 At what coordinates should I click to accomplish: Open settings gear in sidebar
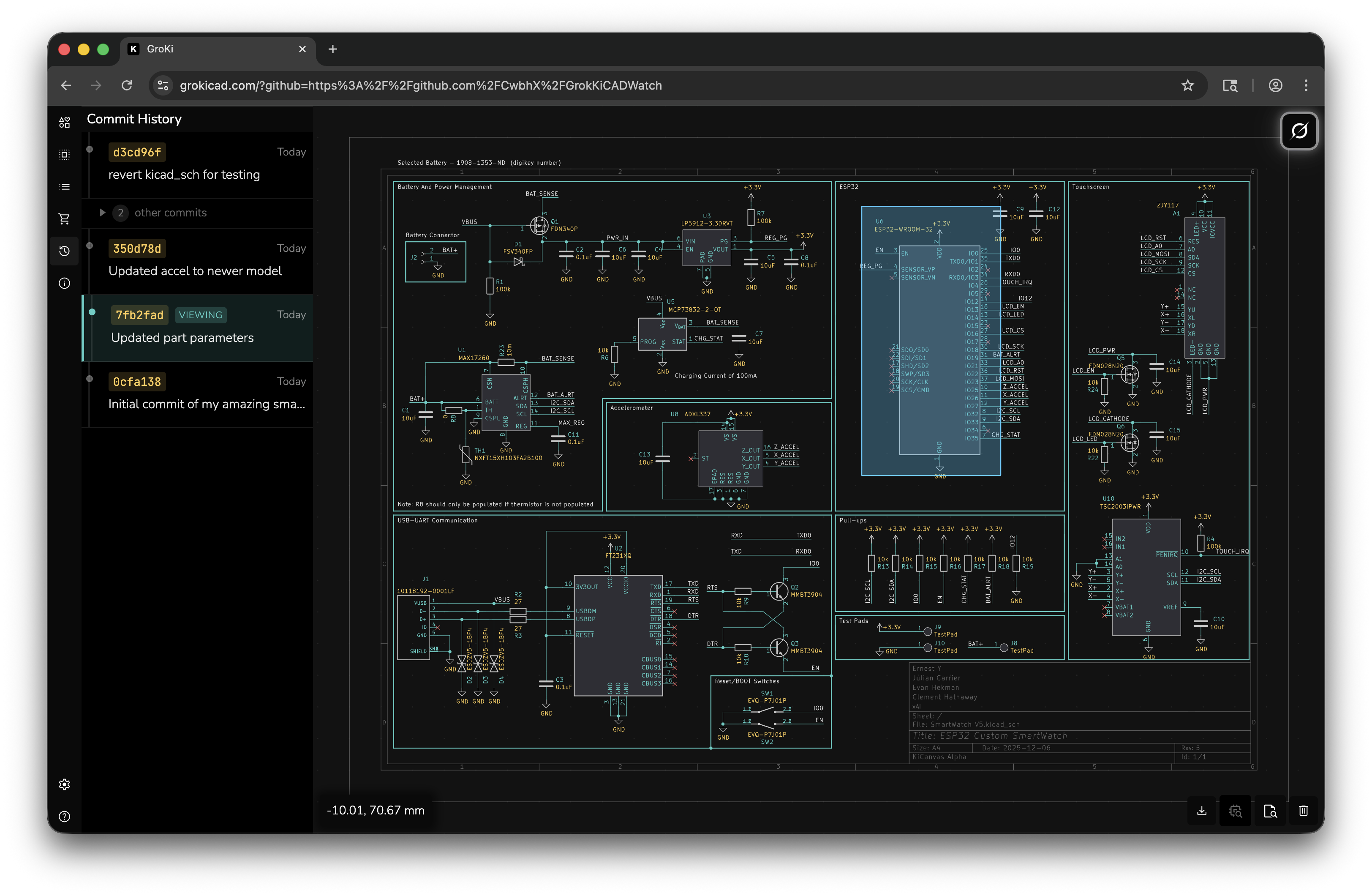coord(65,784)
